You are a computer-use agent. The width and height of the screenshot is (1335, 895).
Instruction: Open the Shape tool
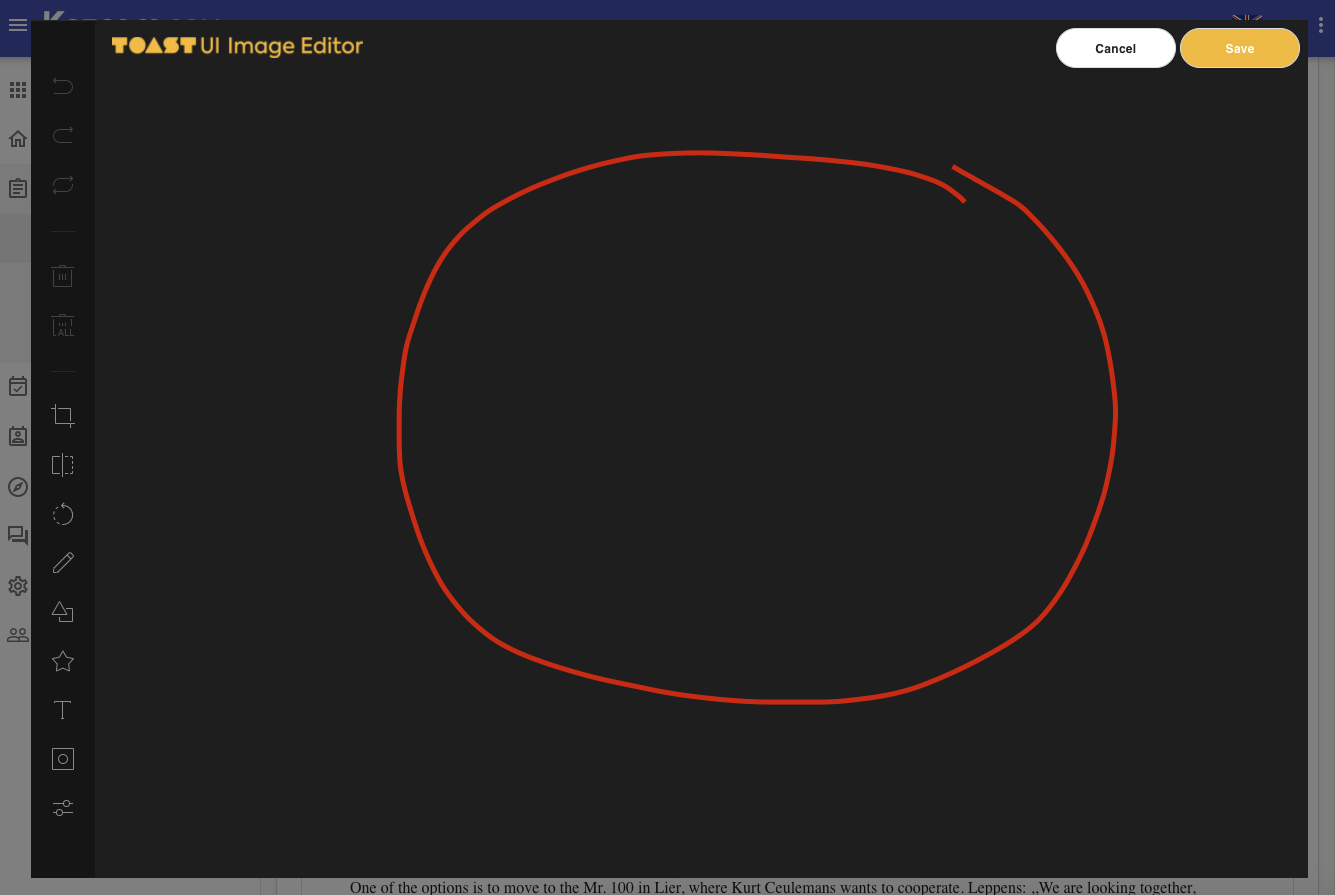(x=62, y=611)
